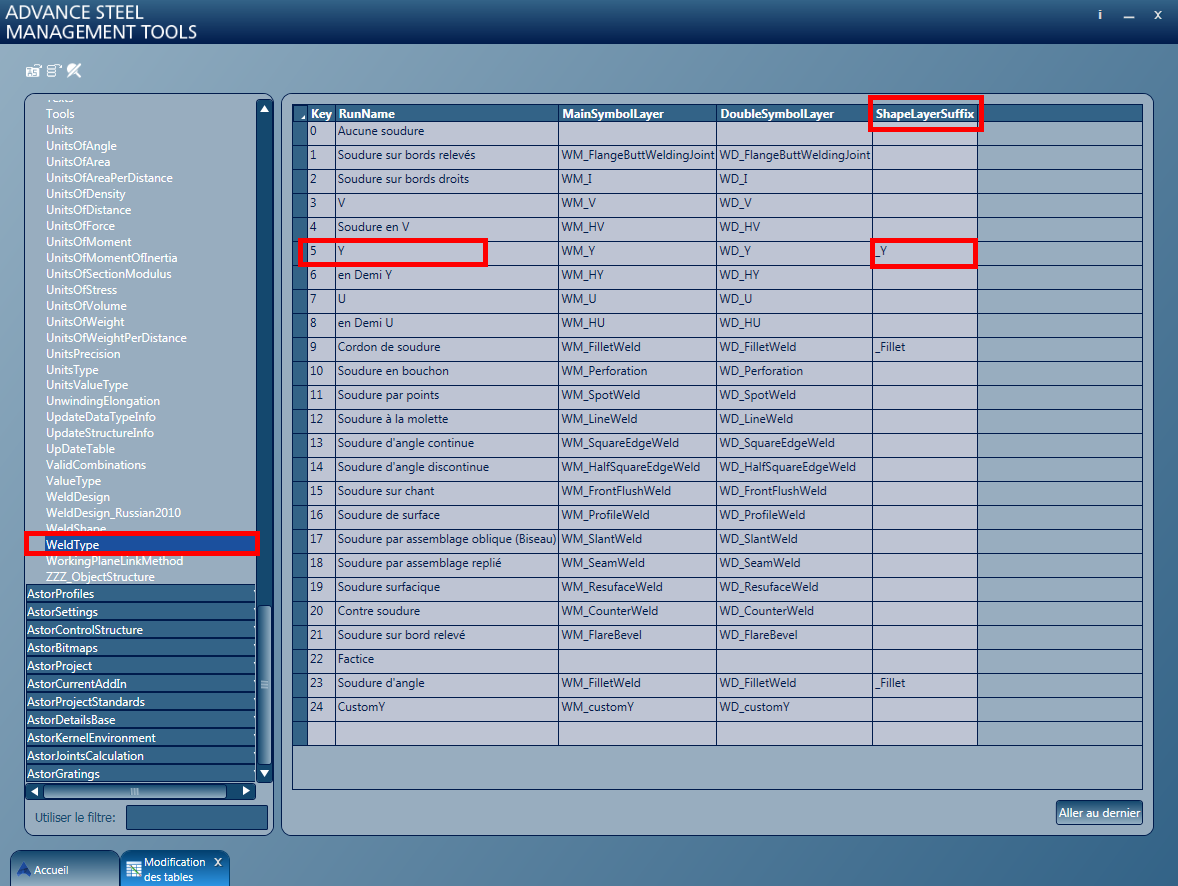Click the Aller au dernier button

tap(1099, 812)
